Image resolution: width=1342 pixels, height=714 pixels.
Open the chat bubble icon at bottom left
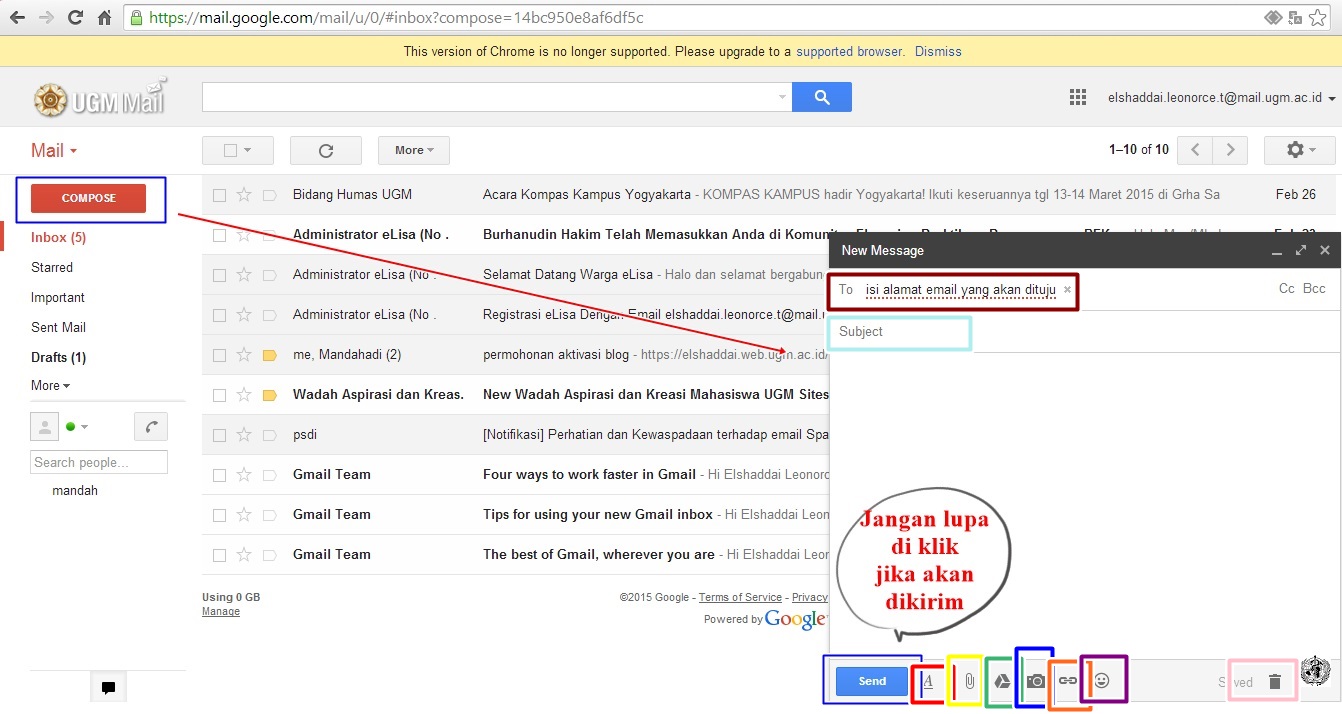pyautogui.click(x=109, y=687)
